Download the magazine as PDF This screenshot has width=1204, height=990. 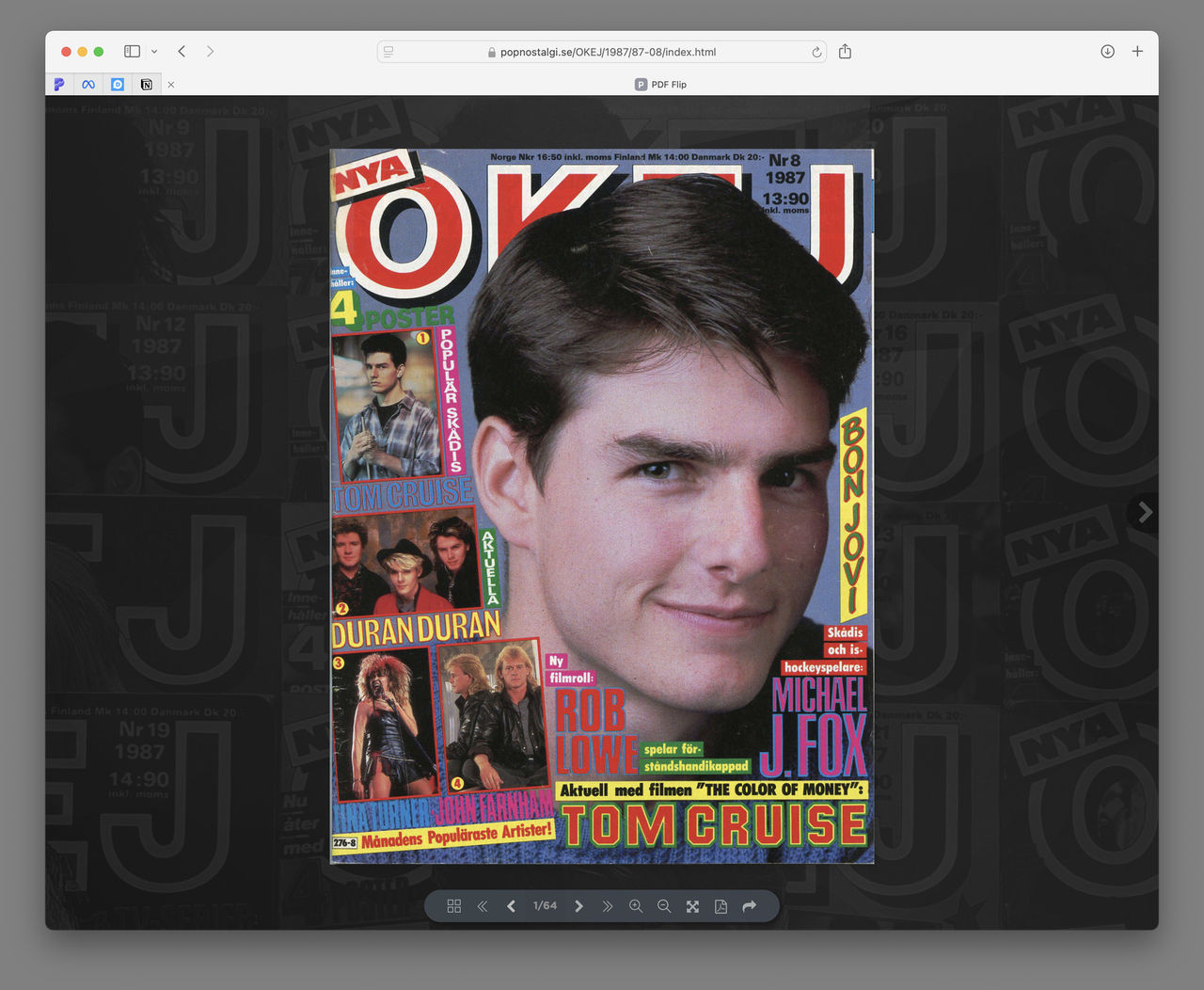coord(721,906)
